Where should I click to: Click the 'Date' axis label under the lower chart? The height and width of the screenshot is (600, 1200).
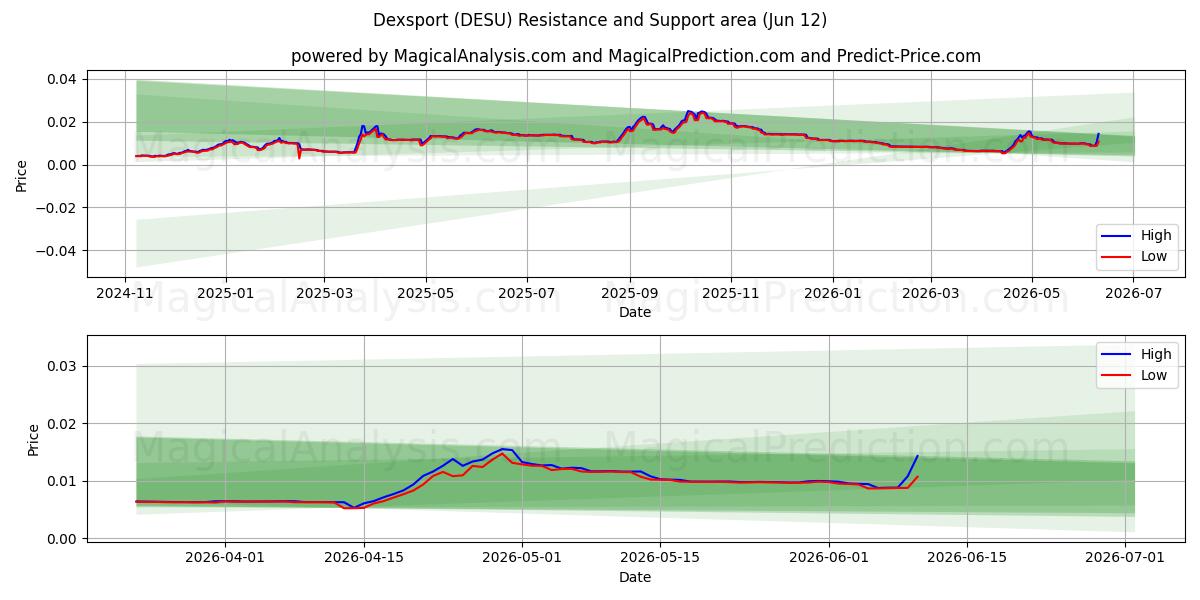point(635,577)
